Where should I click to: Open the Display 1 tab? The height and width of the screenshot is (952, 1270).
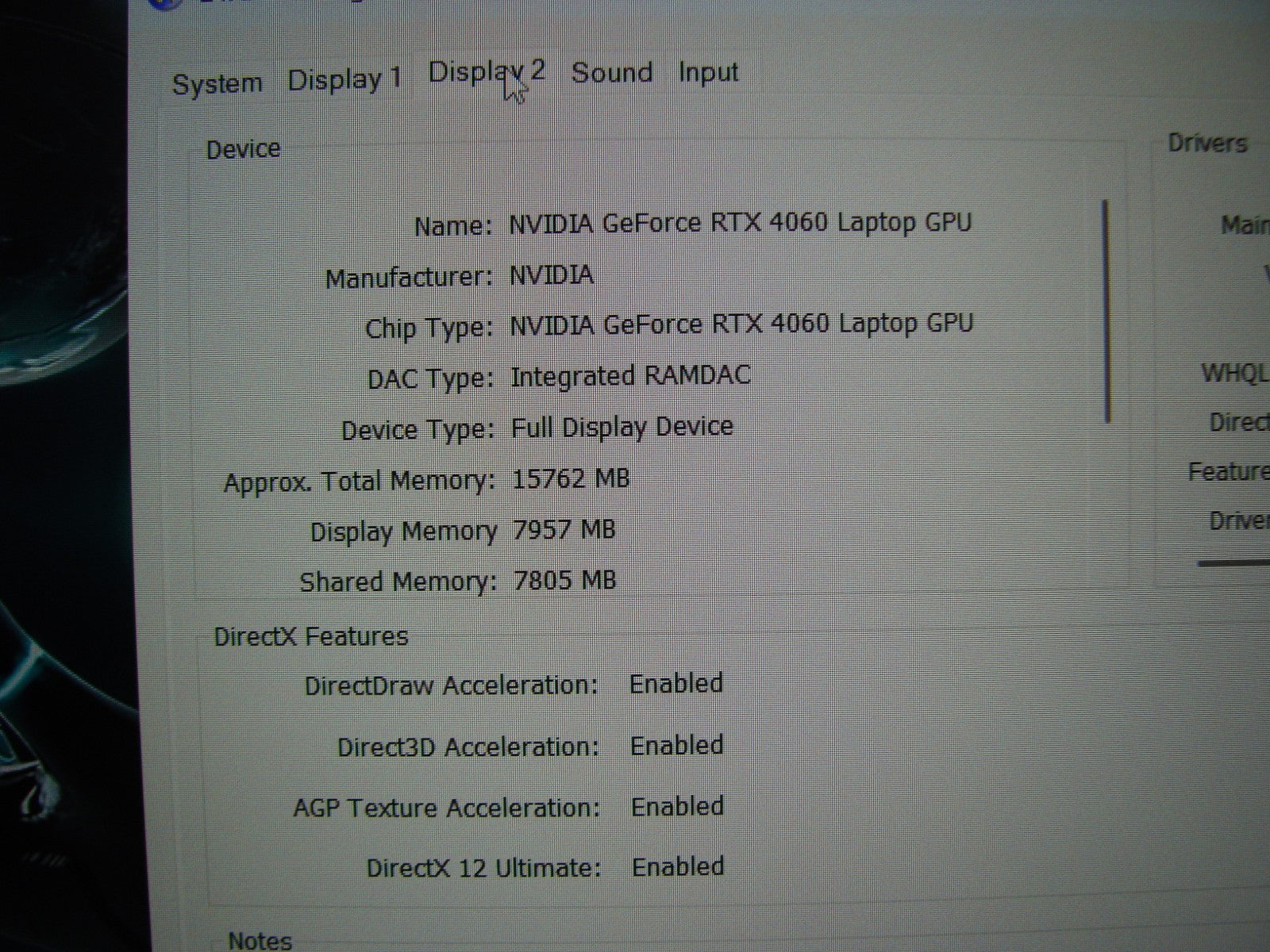click(x=344, y=79)
